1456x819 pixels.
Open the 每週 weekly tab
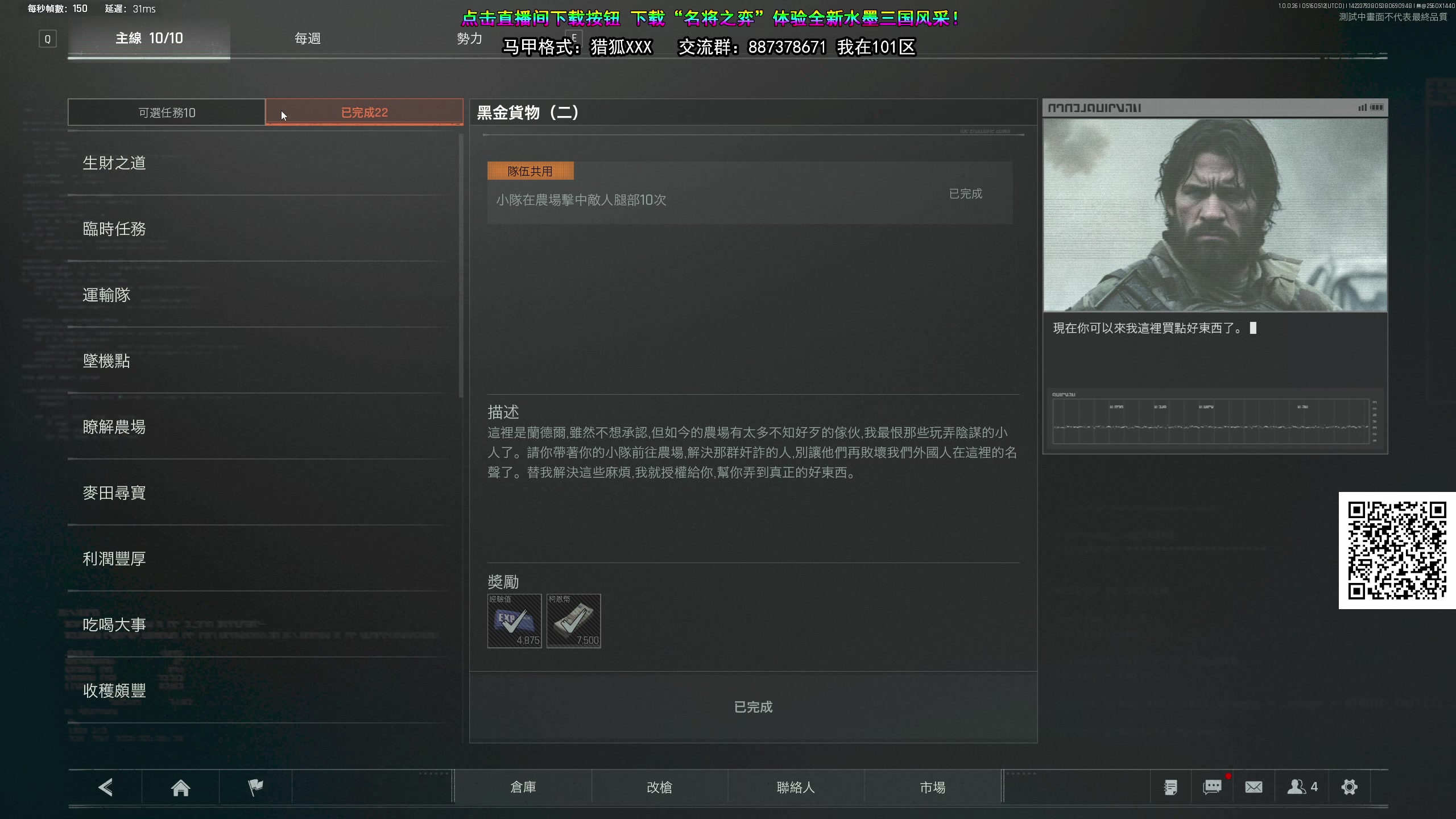[308, 39]
